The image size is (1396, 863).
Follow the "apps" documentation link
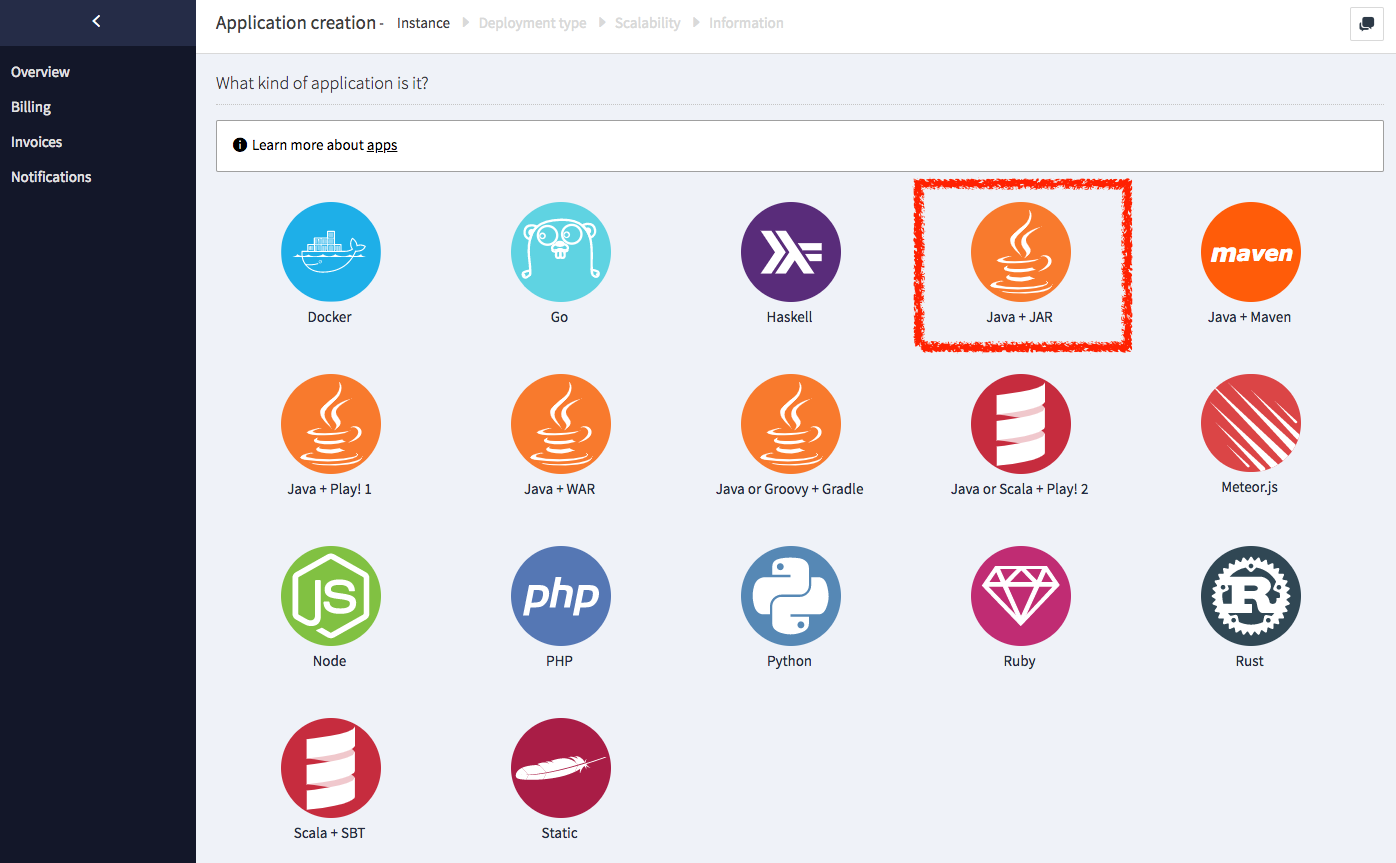tap(382, 145)
